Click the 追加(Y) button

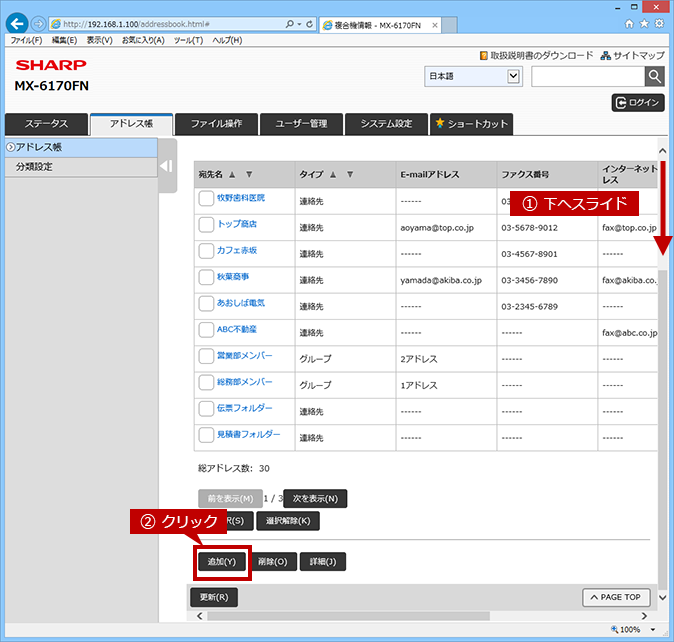point(222,562)
